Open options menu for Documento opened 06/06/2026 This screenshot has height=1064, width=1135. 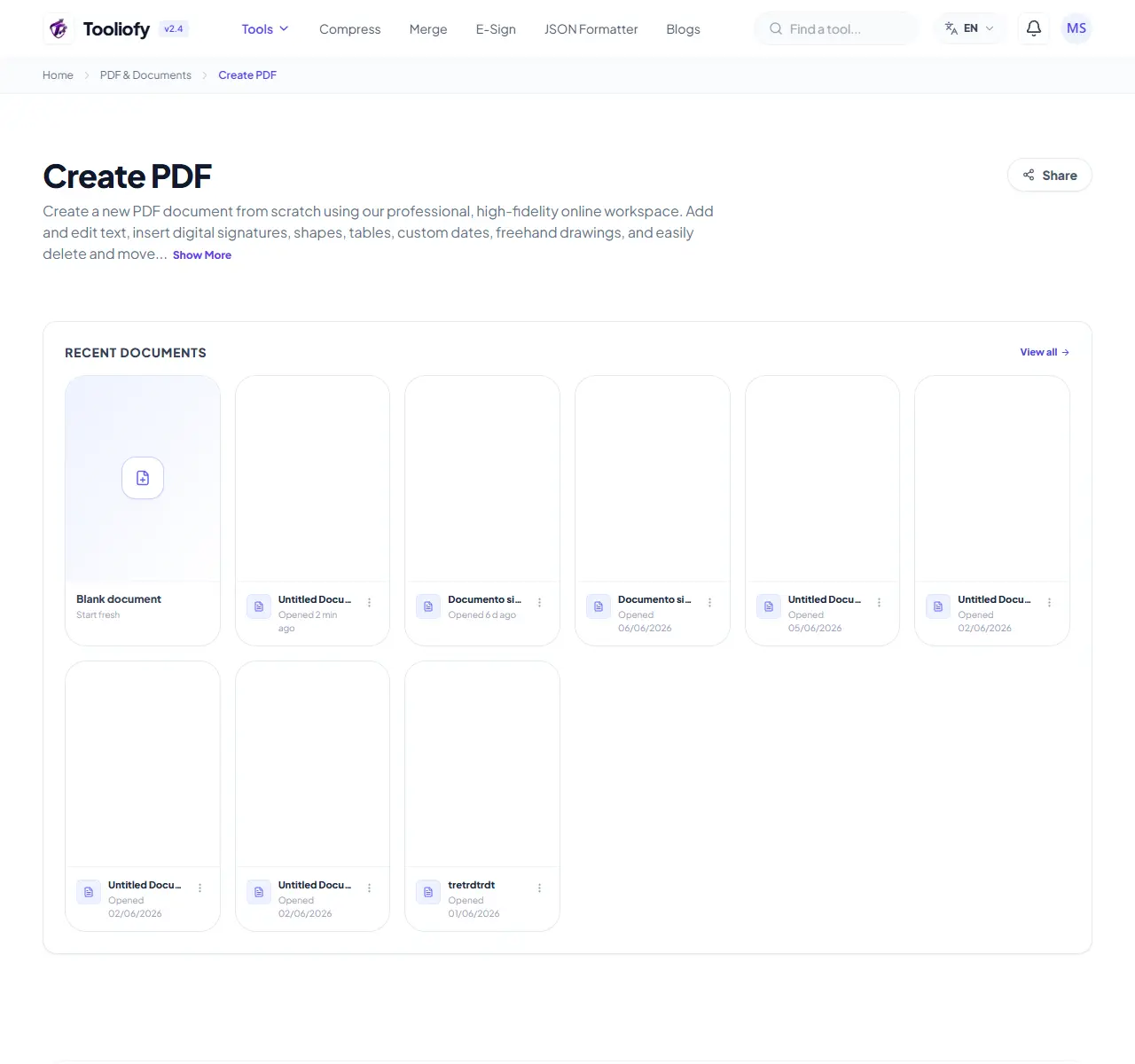[x=709, y=602]
